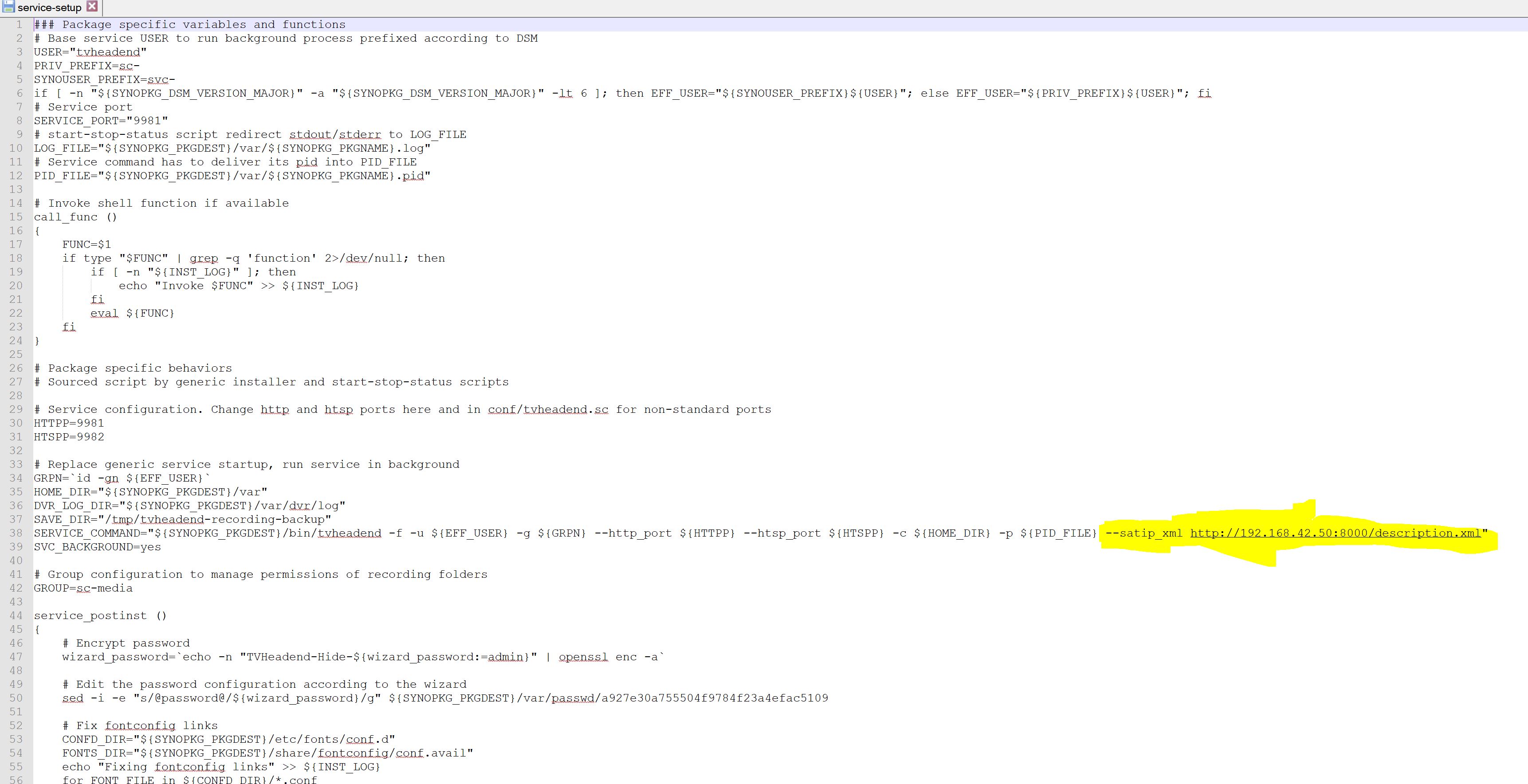Click the GRPN=`id -gn ${EFF_USER}` line
This screenshot has width=1528, height=784.
point(122,478)
